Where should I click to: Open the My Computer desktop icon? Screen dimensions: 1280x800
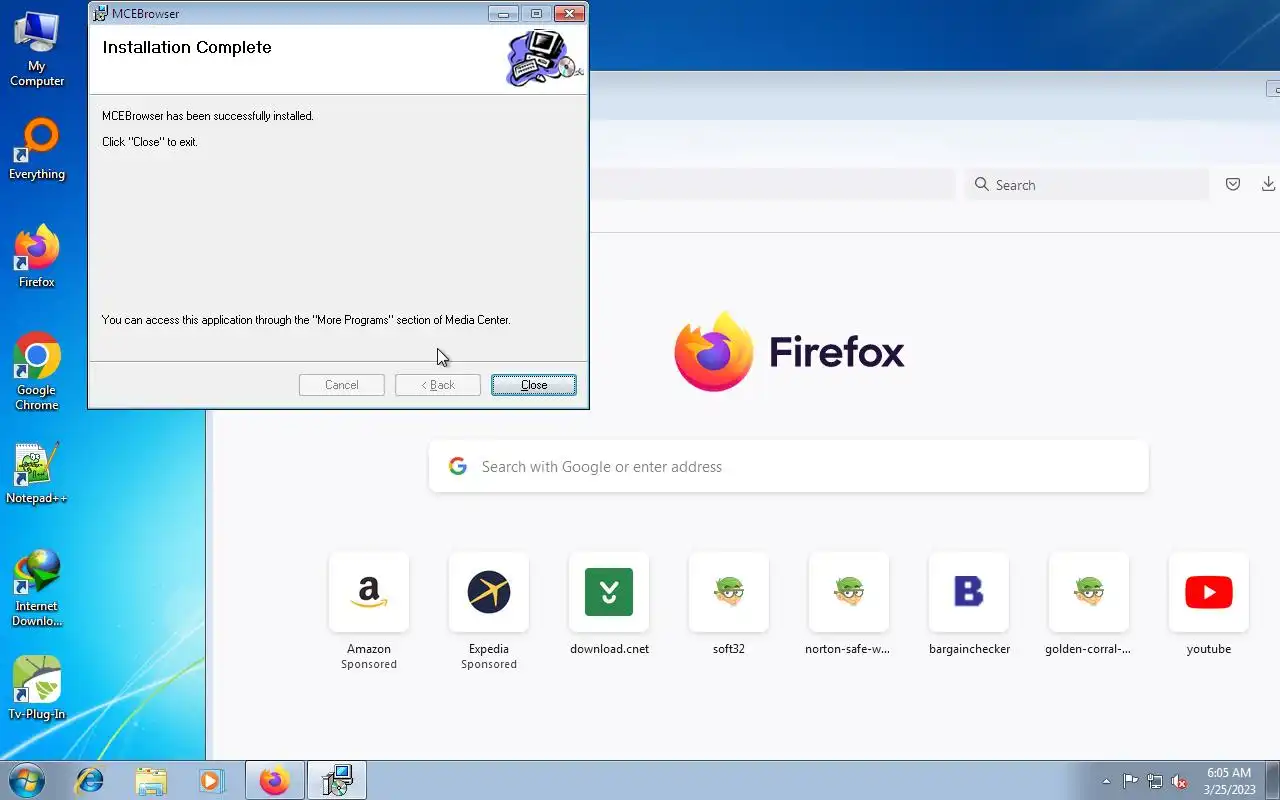click(x=37, y=50)
